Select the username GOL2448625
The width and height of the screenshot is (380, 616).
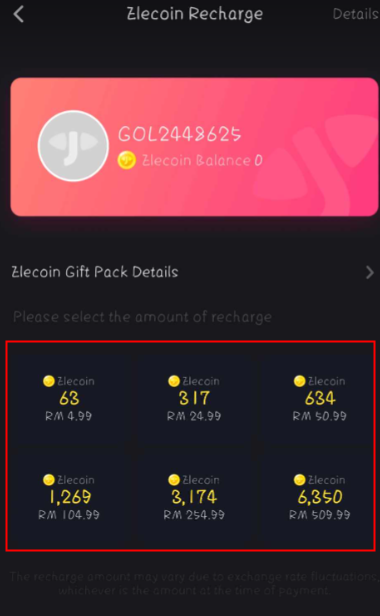pyautogui.click(x=180, y=134)
